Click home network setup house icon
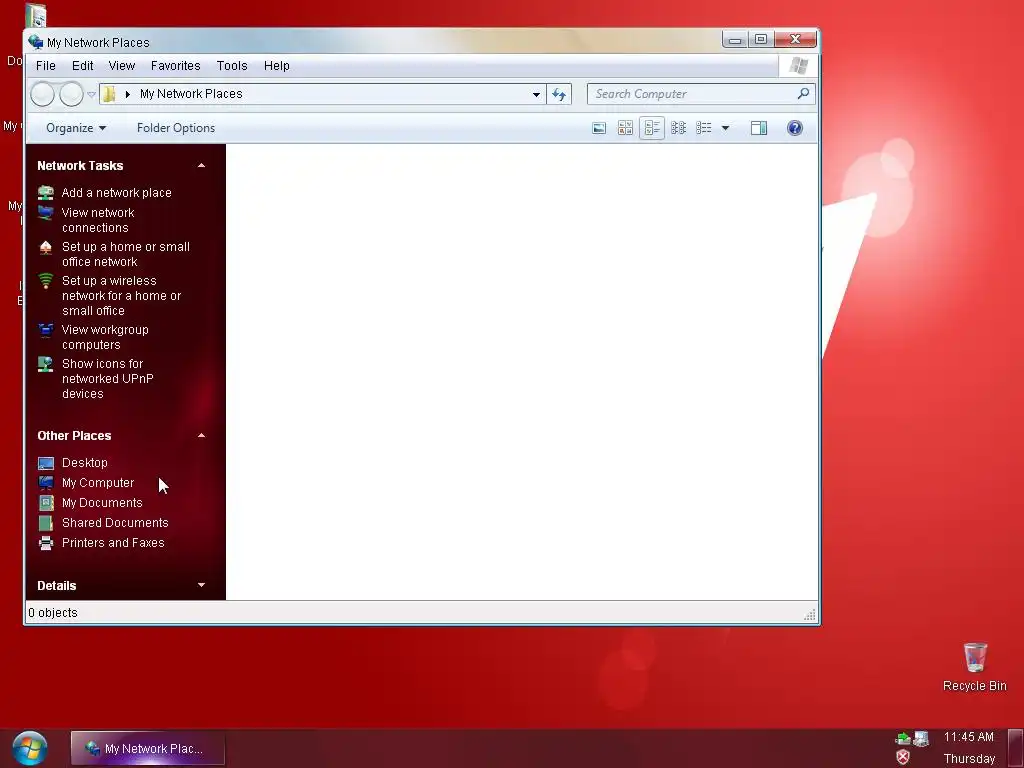Image resolution: width=1024 pixels, height=768 pixels. [x=46, y=247]
